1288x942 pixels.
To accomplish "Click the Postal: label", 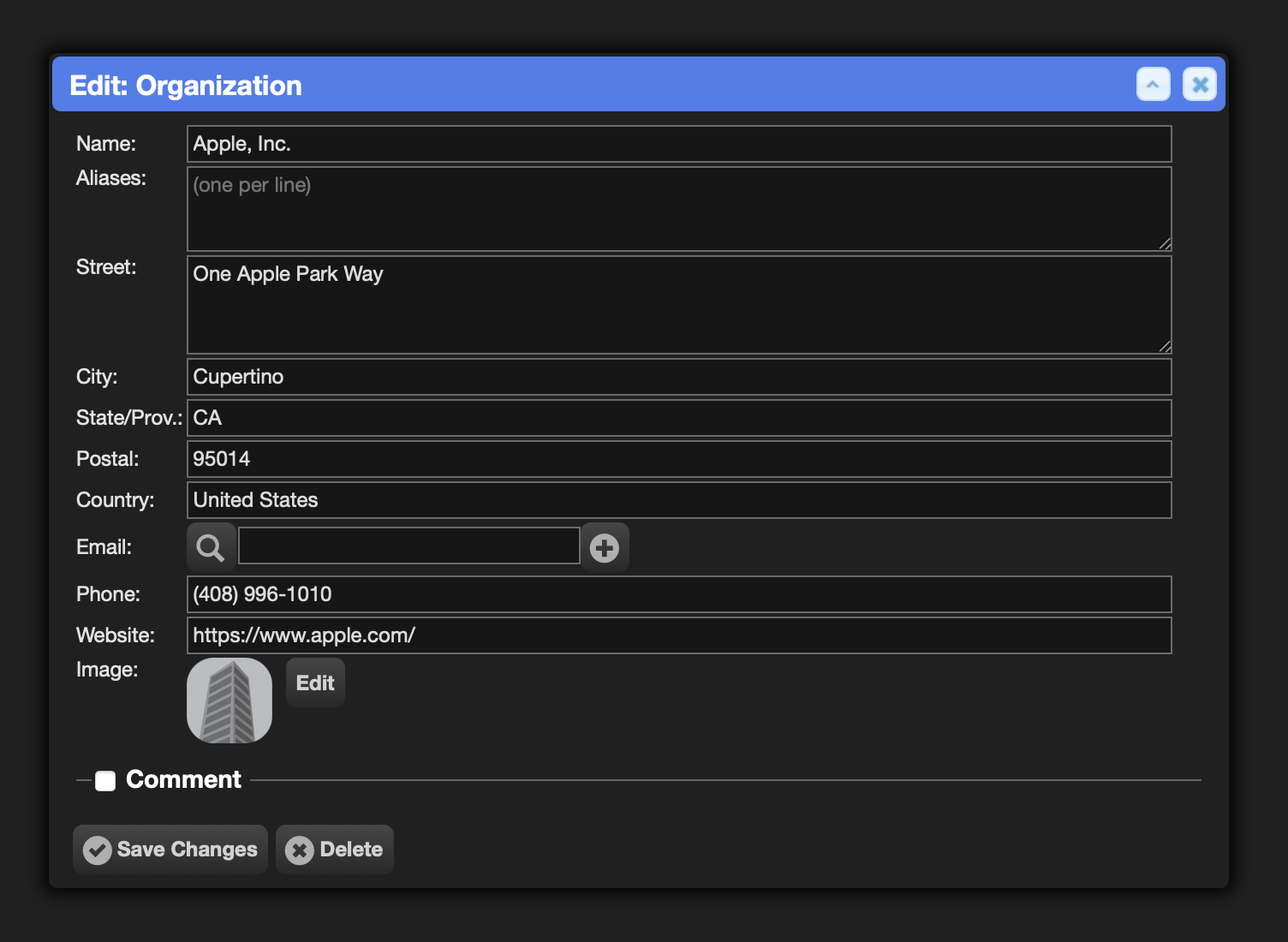I will pyautogui.click(x=107, y=459).
